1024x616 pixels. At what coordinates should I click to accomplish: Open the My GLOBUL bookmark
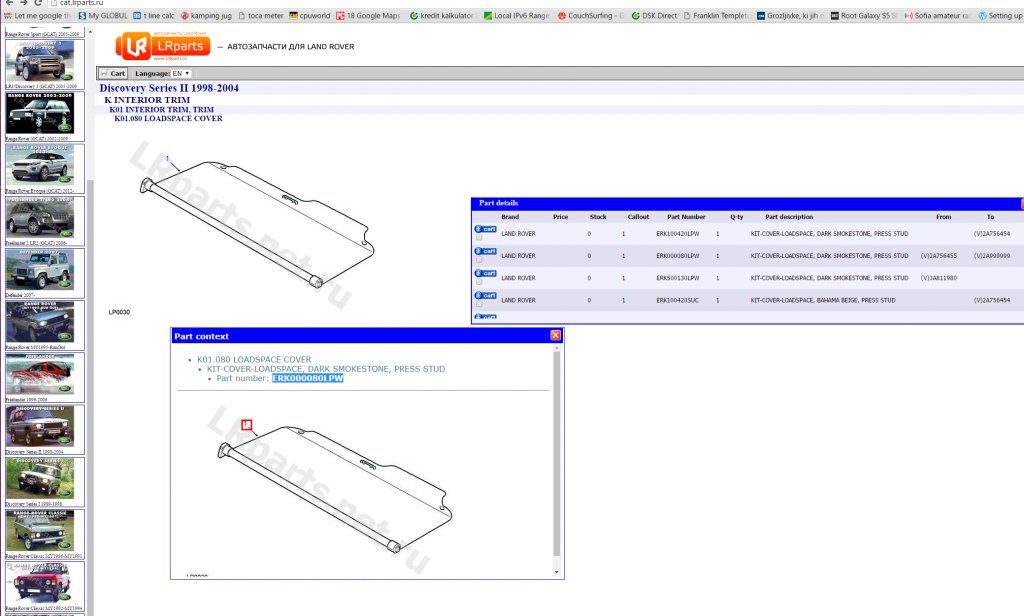coord(103,16)
